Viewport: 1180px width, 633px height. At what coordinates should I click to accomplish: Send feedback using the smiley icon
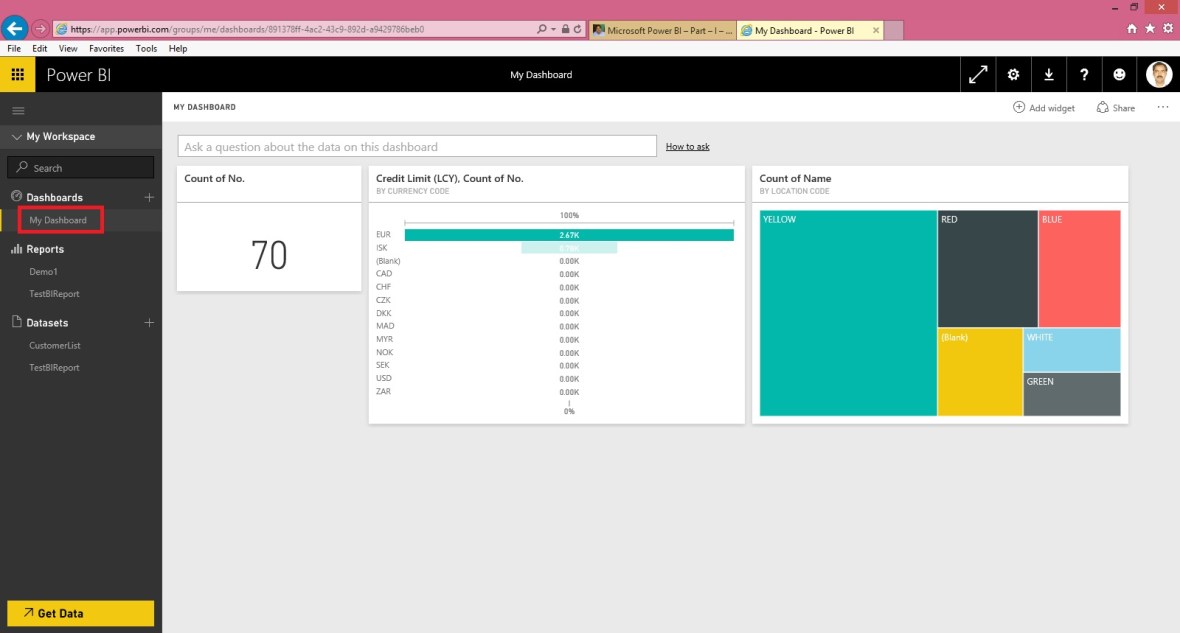1119,74
